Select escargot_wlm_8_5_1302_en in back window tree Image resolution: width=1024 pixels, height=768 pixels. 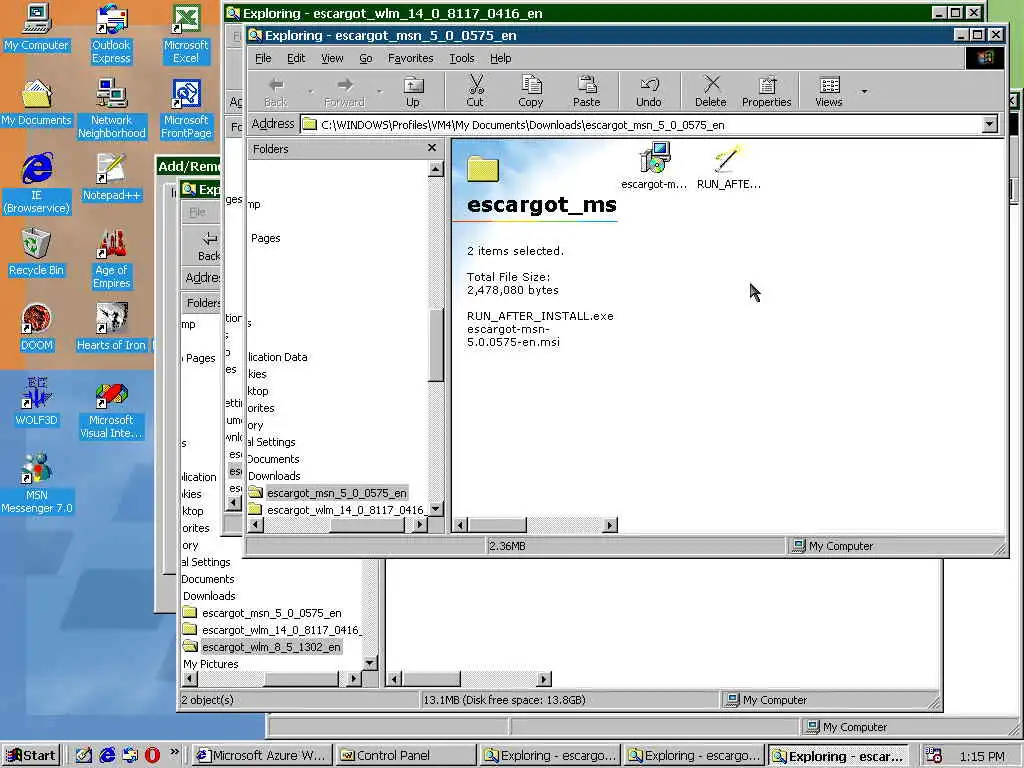[x=271, y=647]
